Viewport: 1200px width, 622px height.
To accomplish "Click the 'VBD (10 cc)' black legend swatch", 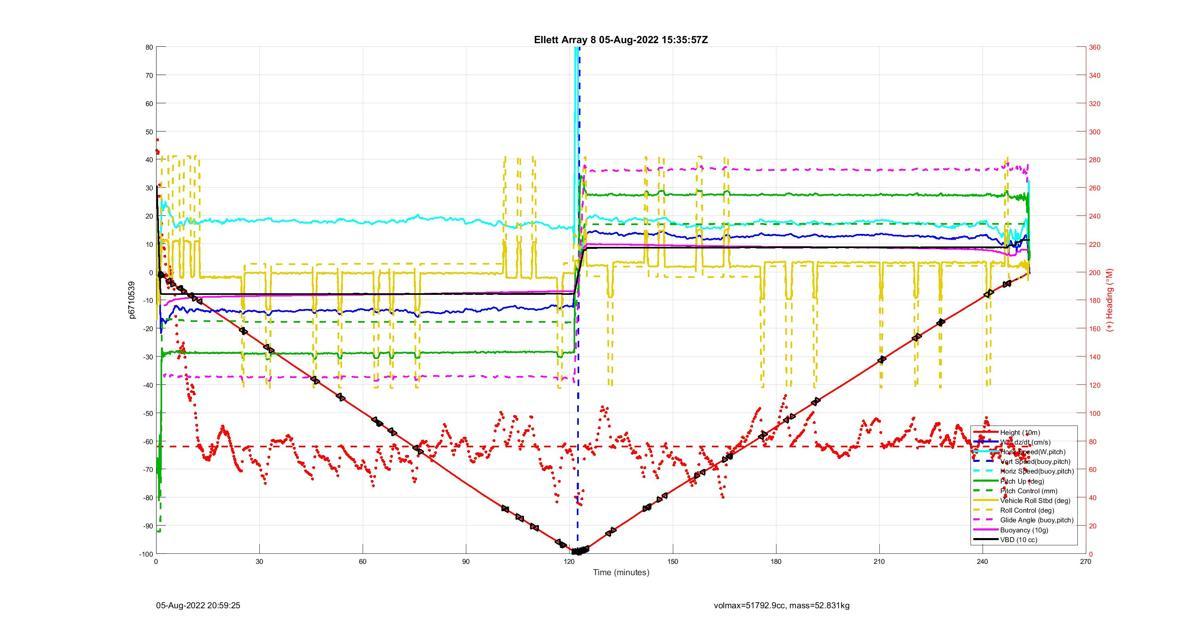I will coord(986,539).
